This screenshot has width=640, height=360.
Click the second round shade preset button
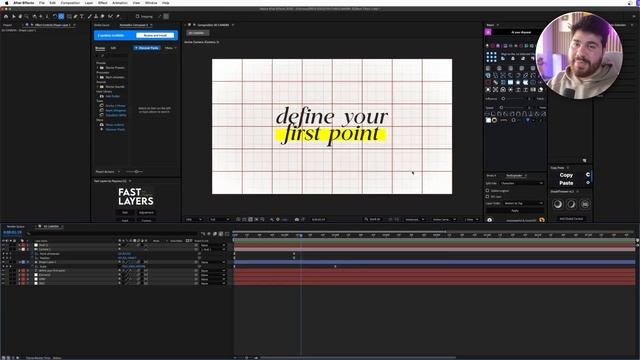point(571,204)
